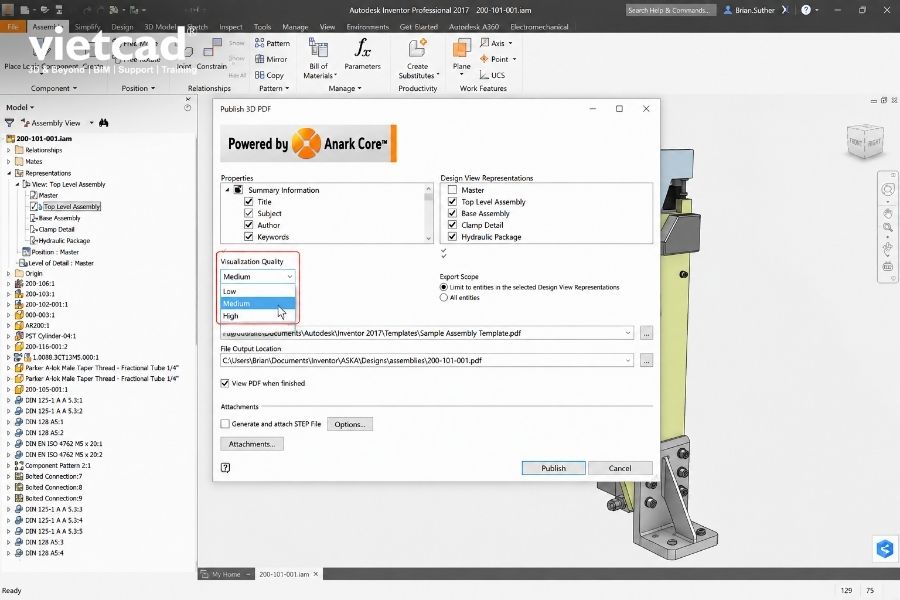Uncheck Top Level Assembly design view
The image size is (900, 600).
click(x=452, y=202)
